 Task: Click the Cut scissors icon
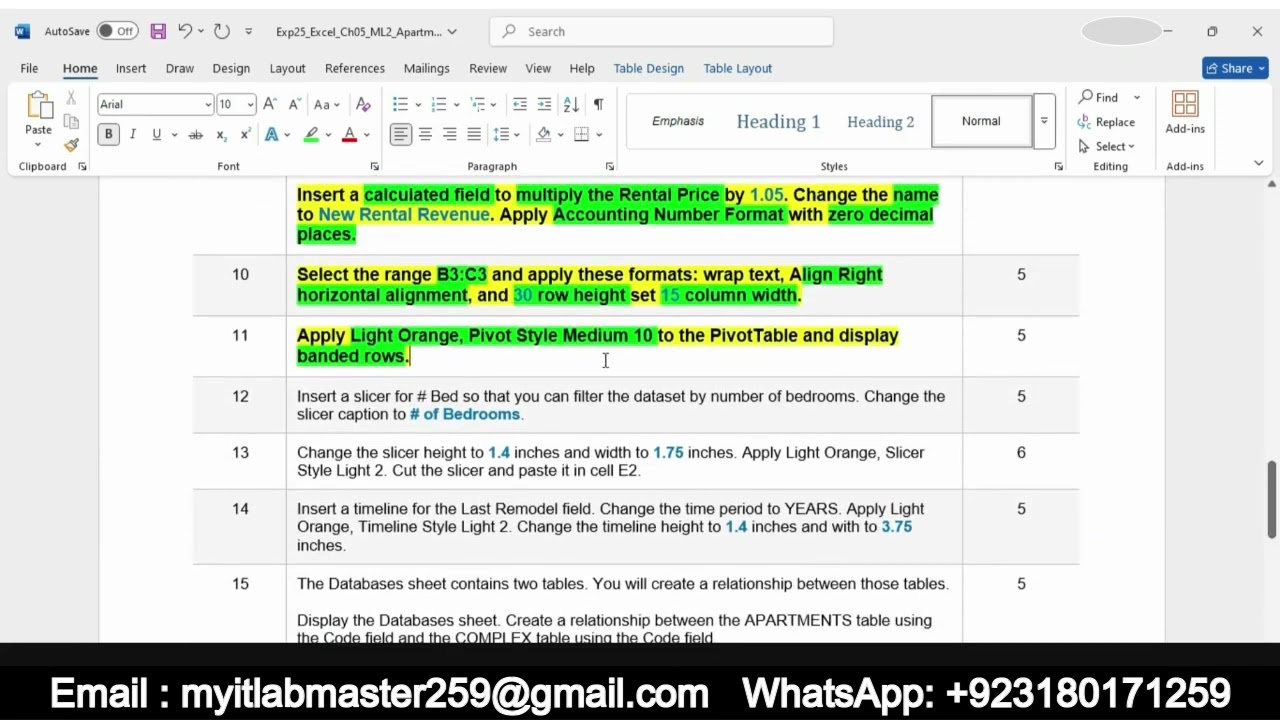point(71,98)
